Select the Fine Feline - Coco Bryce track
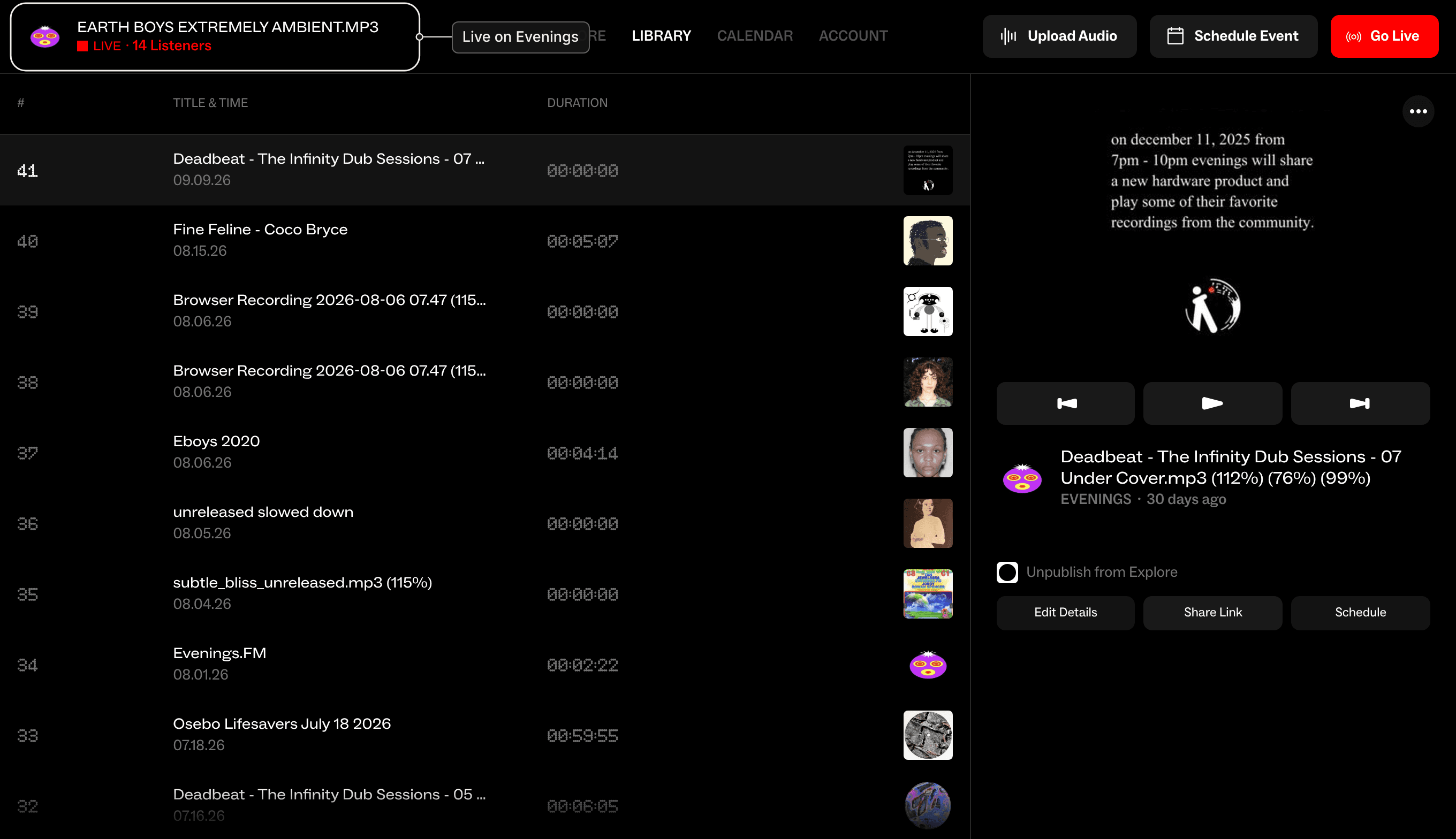Screen dimensions: 1456x839 tap(485, 240)
